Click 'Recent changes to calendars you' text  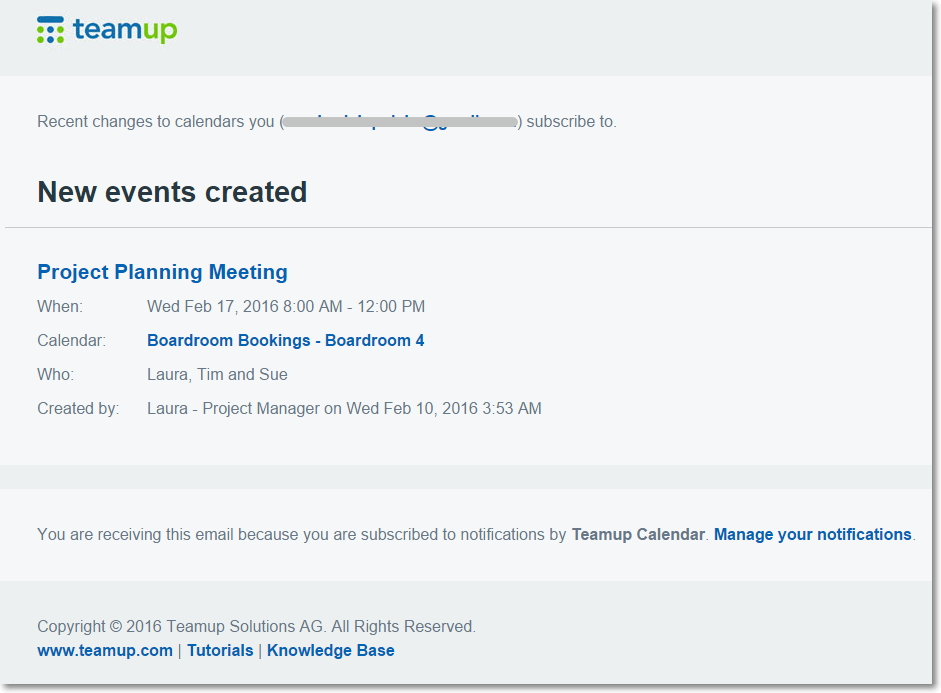[x=155, y=122]
